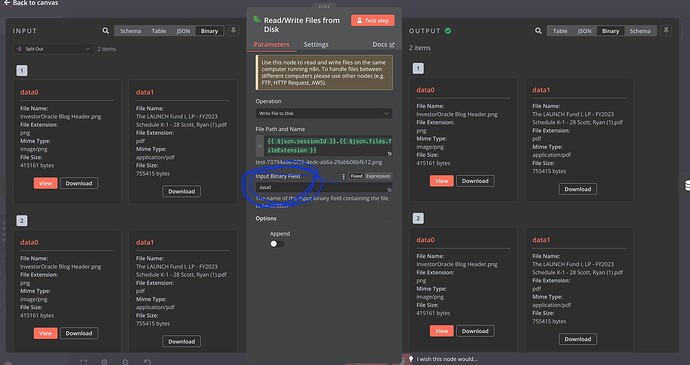The width and height of the screenshot is (690, 365).
Task: Open the Settings tab
Action: click(x=316, y=44)
